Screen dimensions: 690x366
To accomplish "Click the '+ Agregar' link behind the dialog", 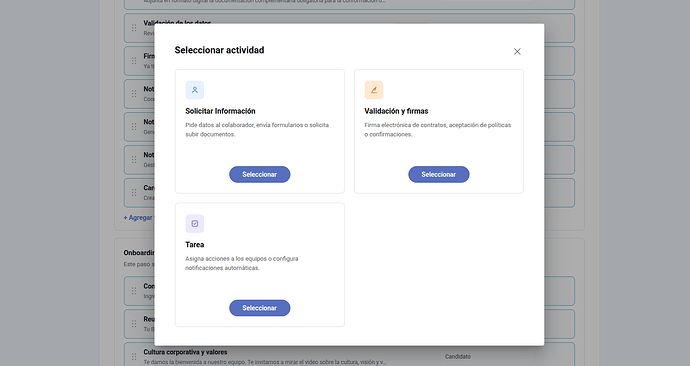I will 139,218.
